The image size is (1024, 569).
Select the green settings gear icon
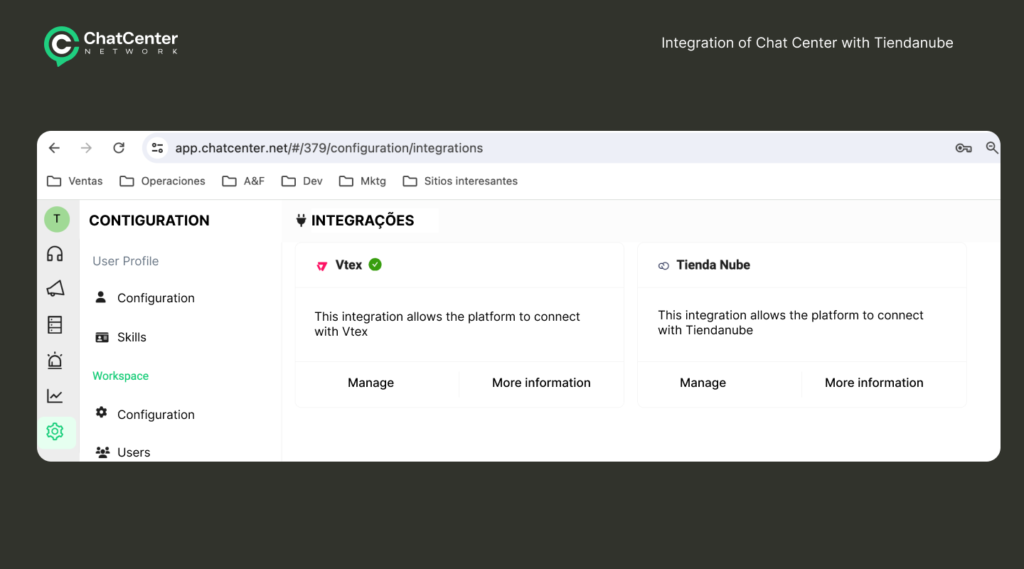[55, 431]
